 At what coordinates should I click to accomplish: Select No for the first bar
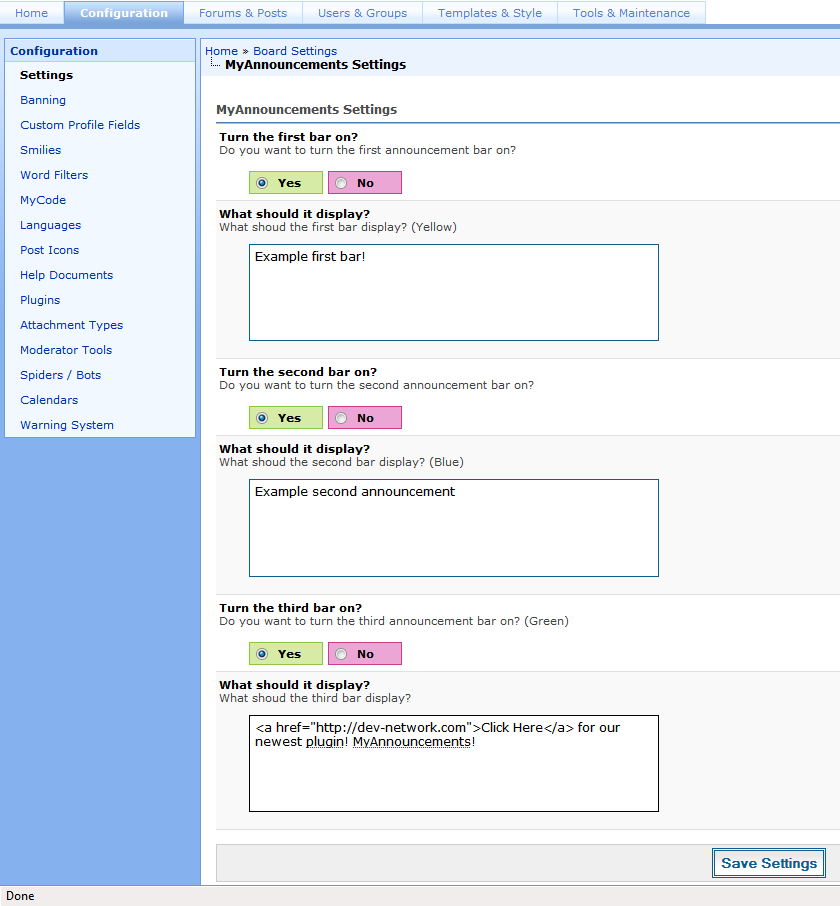click(x=342, y=183)
